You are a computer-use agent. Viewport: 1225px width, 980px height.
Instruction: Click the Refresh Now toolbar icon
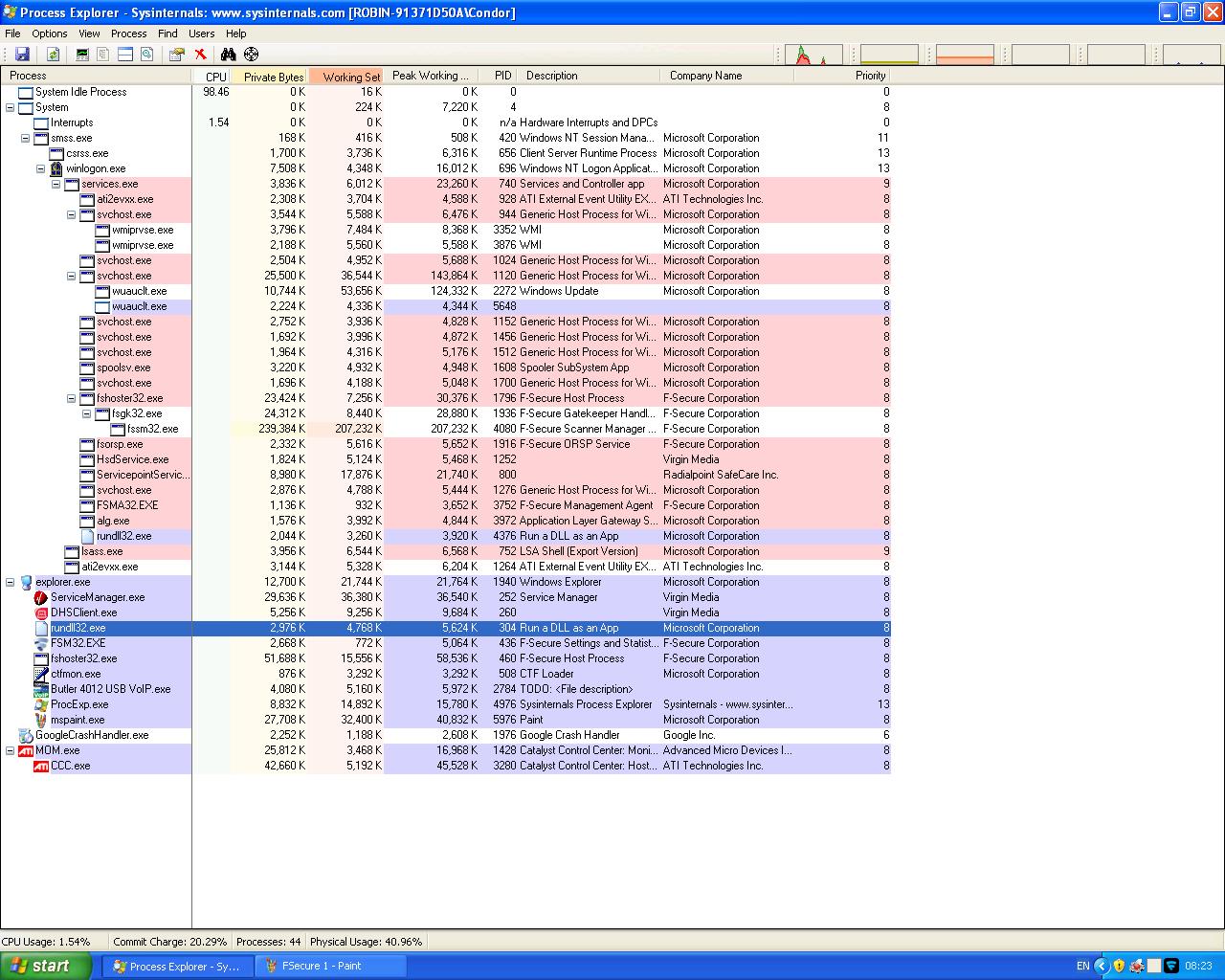53,55
